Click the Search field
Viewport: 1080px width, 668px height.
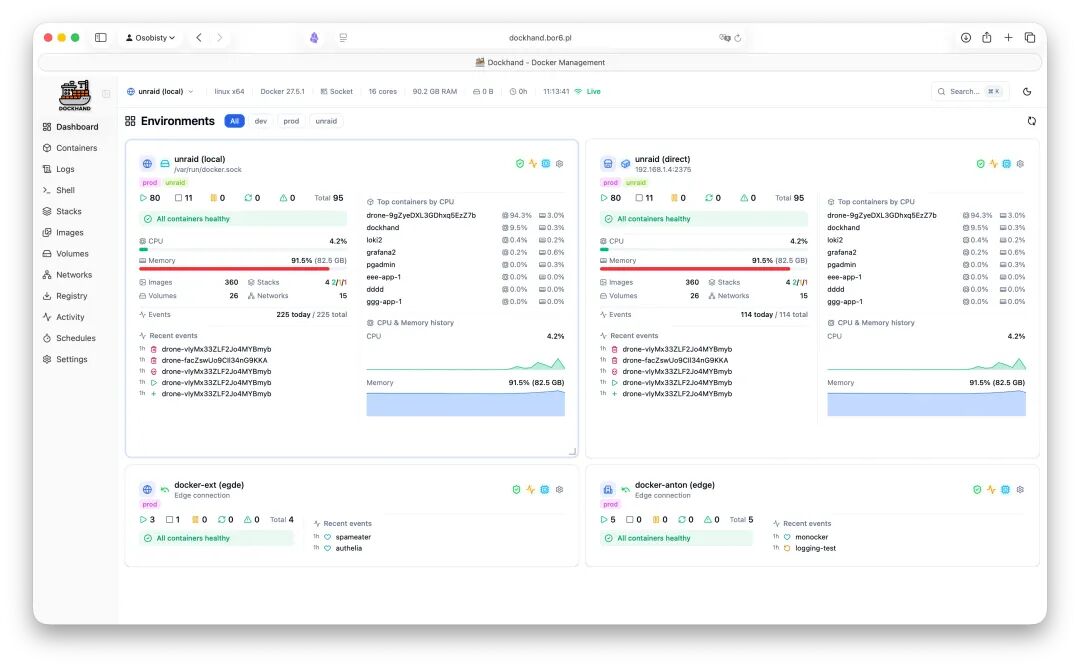[x=970, y=92]
